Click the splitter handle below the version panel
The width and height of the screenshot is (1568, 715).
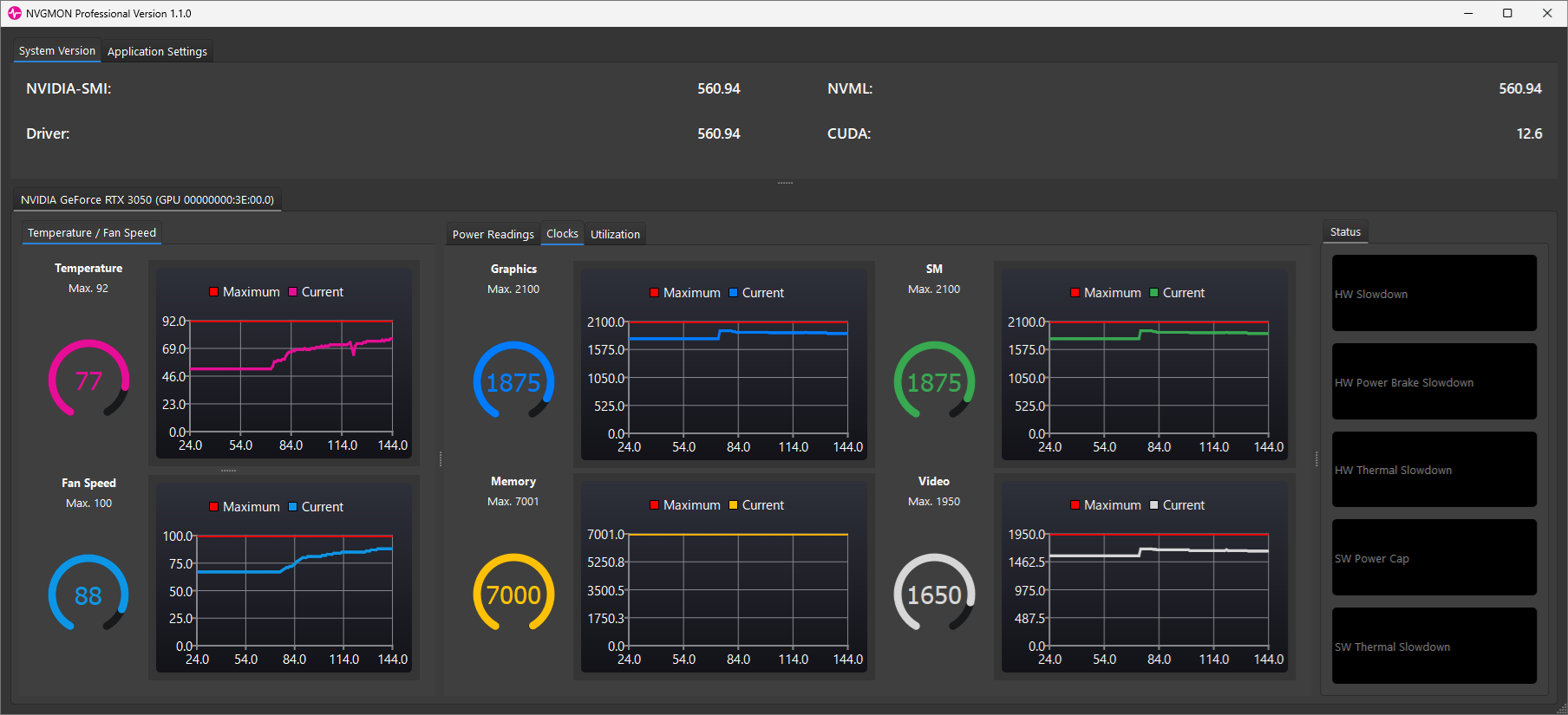[785, 183]
